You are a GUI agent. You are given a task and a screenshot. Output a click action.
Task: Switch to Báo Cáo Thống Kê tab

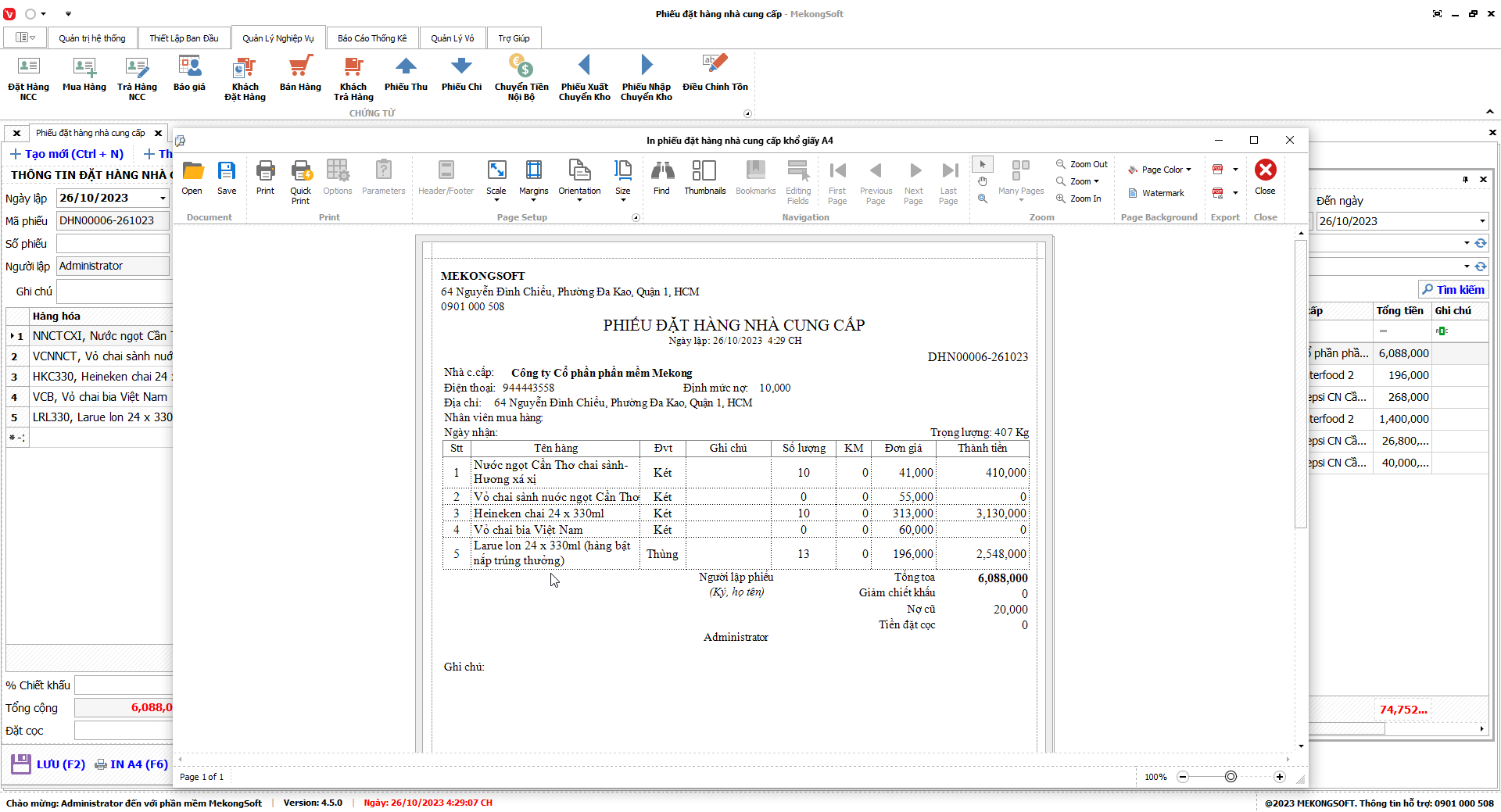point(372,38)
